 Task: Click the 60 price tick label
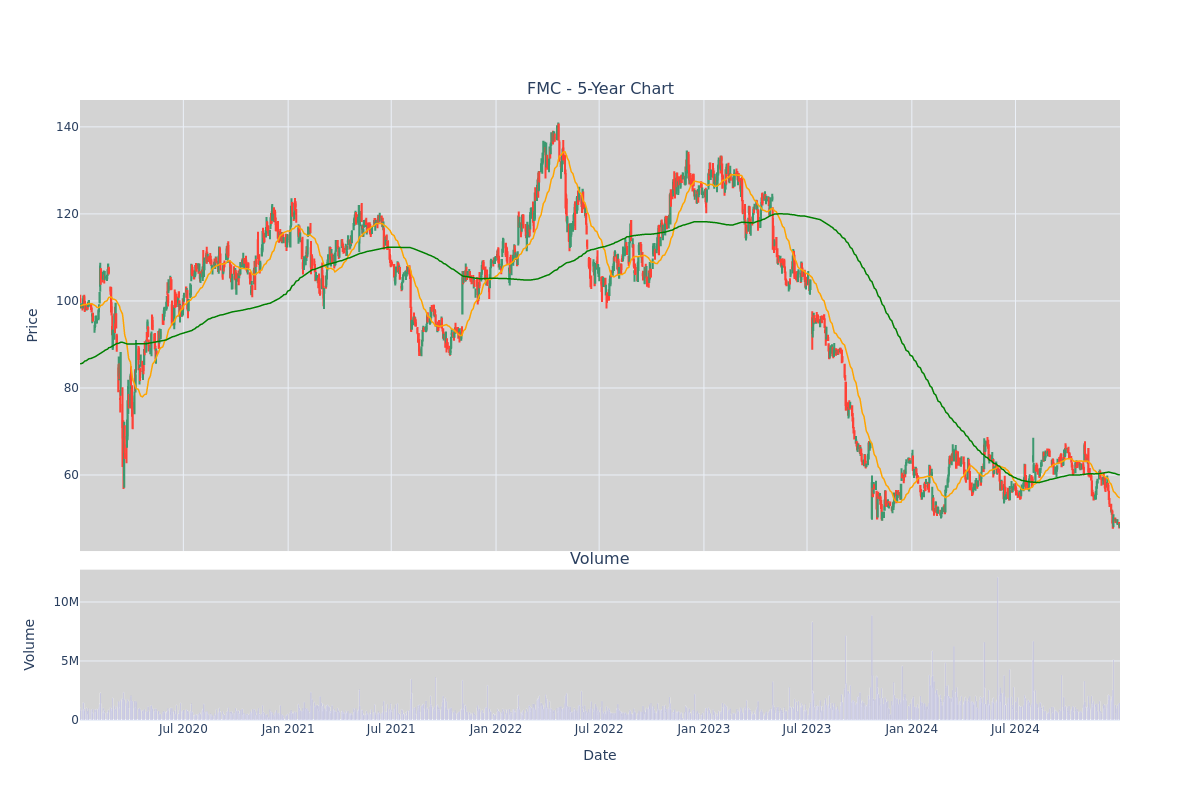(71, 475)
